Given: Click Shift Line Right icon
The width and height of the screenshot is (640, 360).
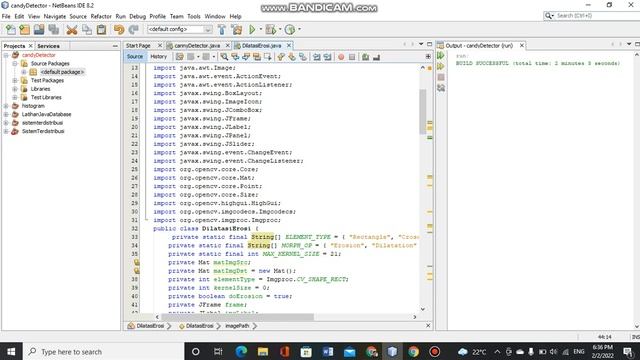Looking at the screenshot, I should tap(327, 57).
